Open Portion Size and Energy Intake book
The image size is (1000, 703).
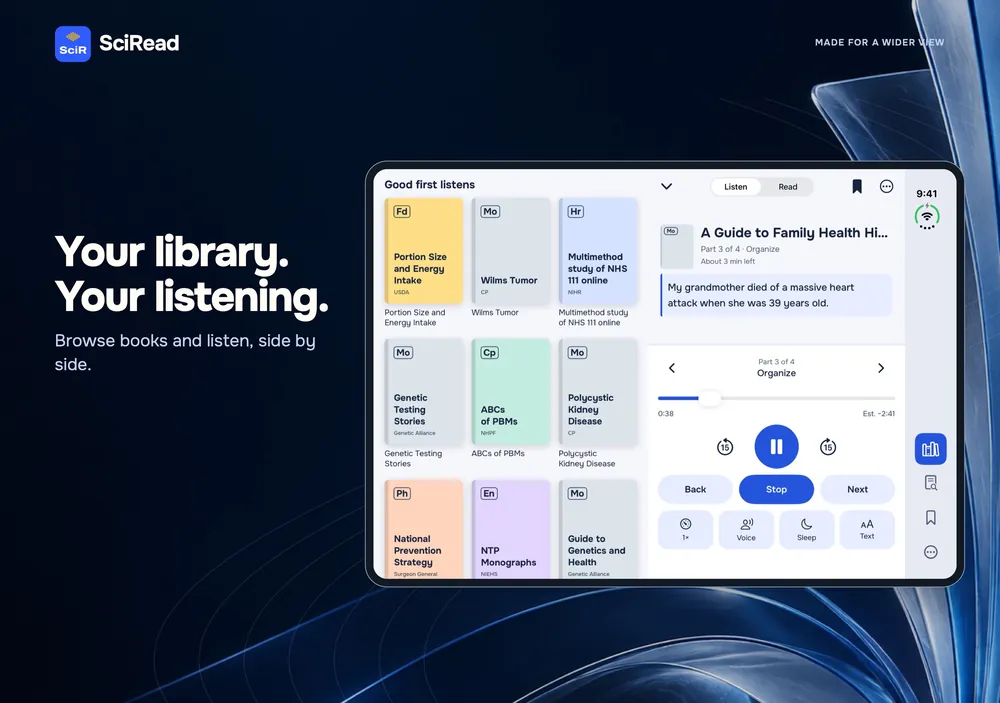pos(423,251)
